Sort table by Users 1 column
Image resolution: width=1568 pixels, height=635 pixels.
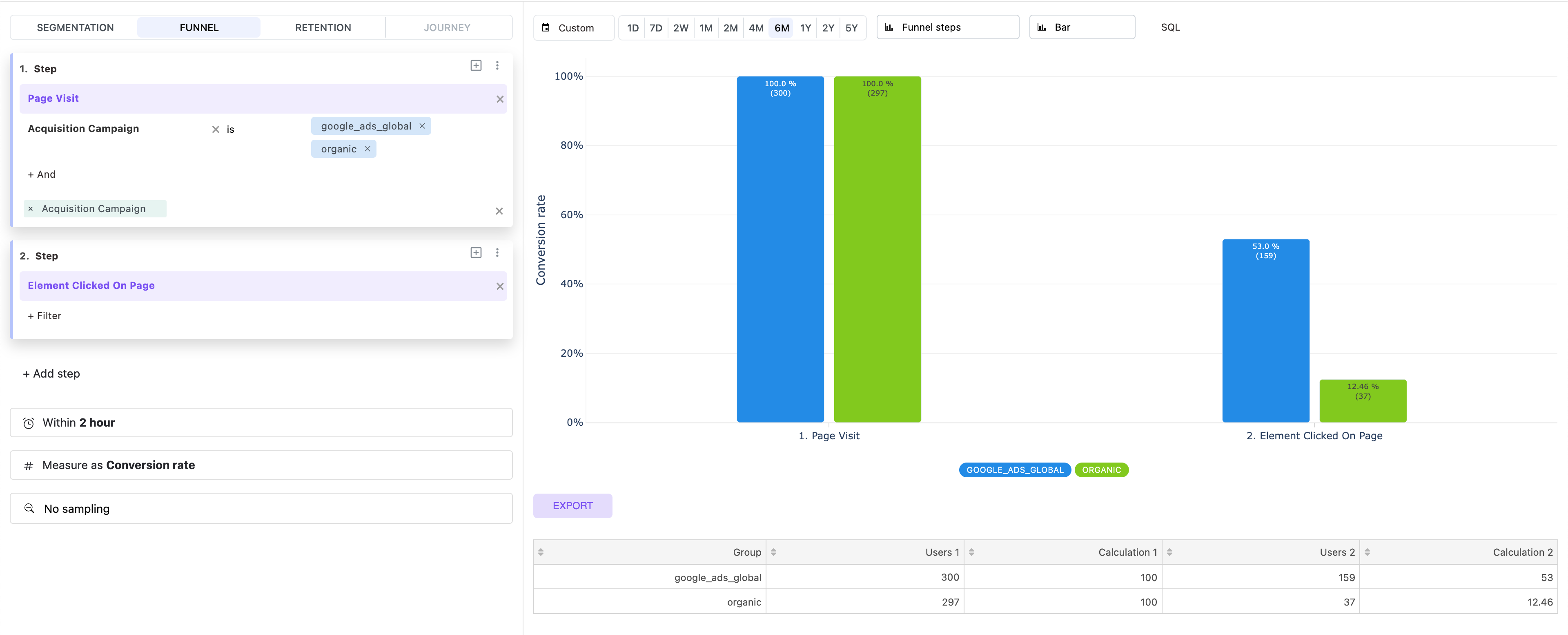pos(774,552)
